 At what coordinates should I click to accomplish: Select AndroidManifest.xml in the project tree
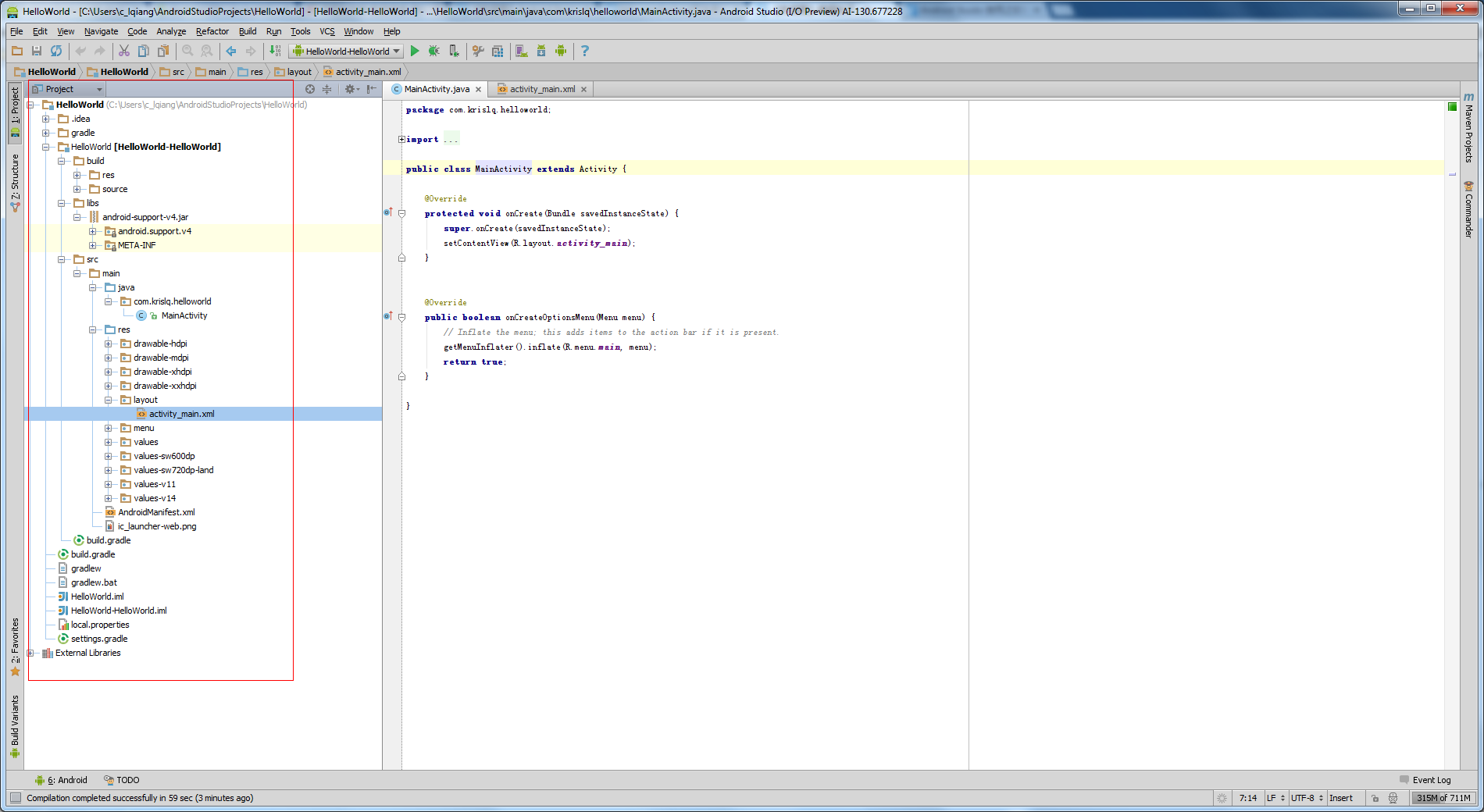click(156, 512)
